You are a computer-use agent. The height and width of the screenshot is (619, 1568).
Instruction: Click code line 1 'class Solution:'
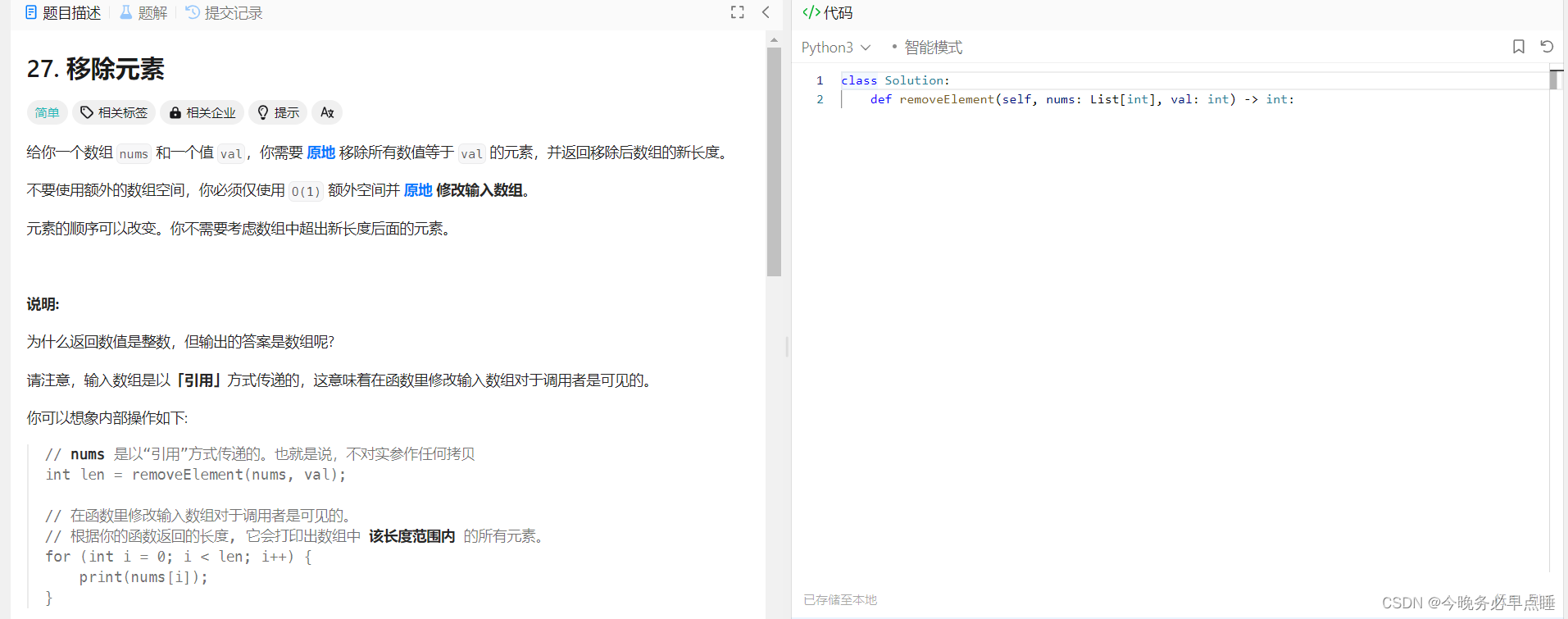pyautogui.click(x=895, y=80)
